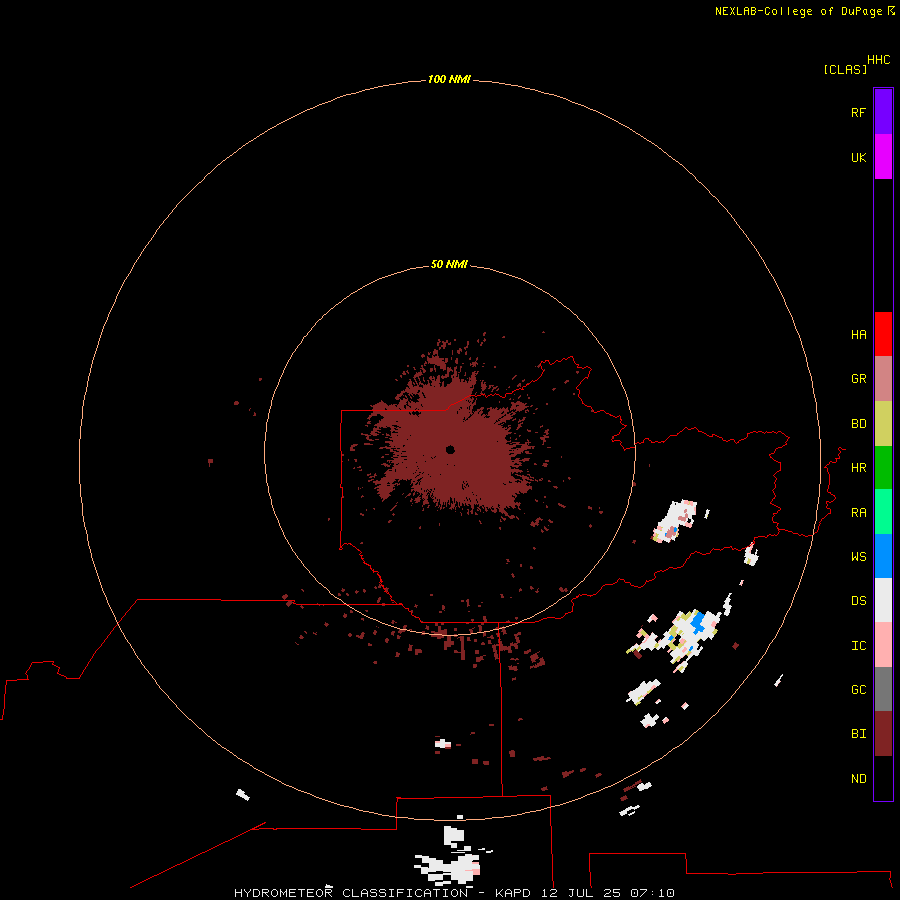The width and height of the screenshot is (900, 900).
Task: Click the HR green legend swatch
Action: 883,468
